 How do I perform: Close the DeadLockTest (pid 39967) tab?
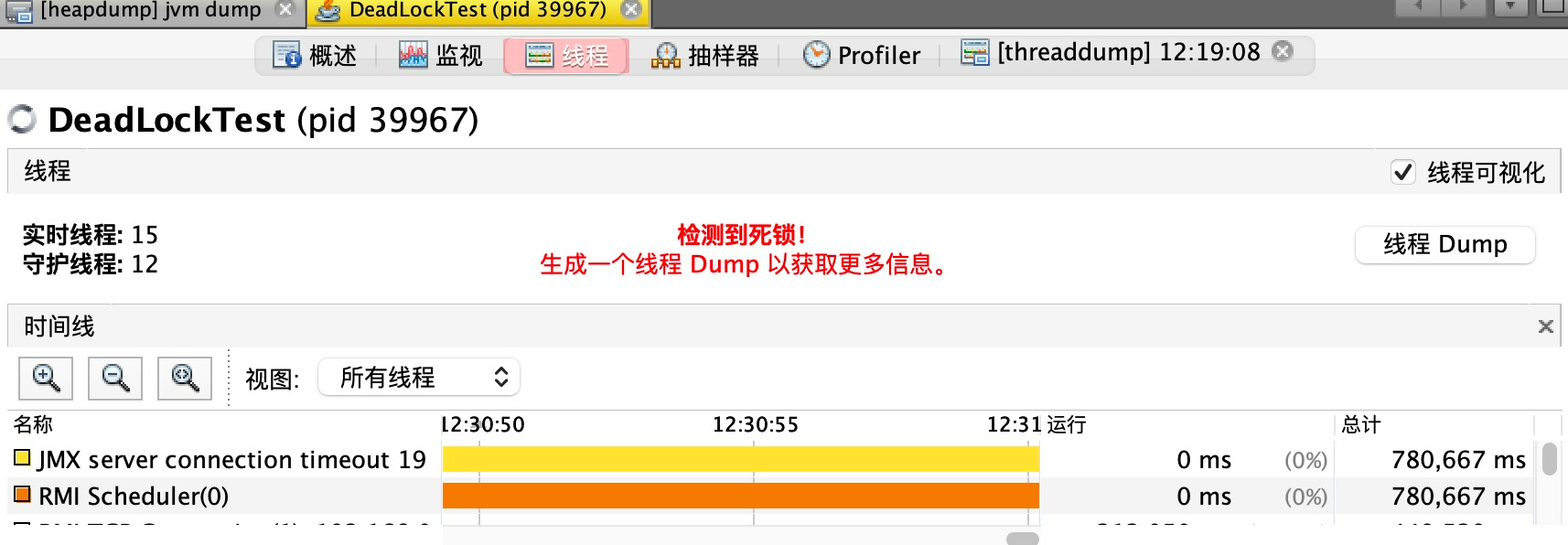tap(630, 9)
